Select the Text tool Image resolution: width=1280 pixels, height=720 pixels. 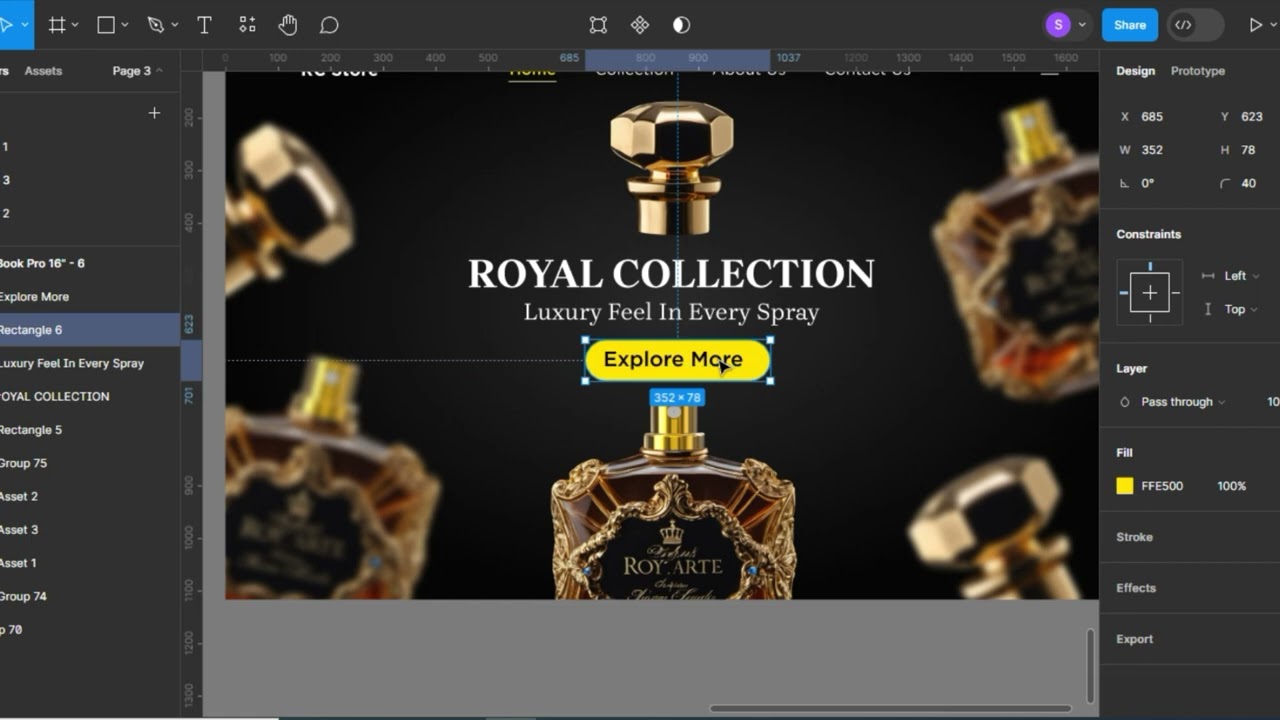pos(204,25)
